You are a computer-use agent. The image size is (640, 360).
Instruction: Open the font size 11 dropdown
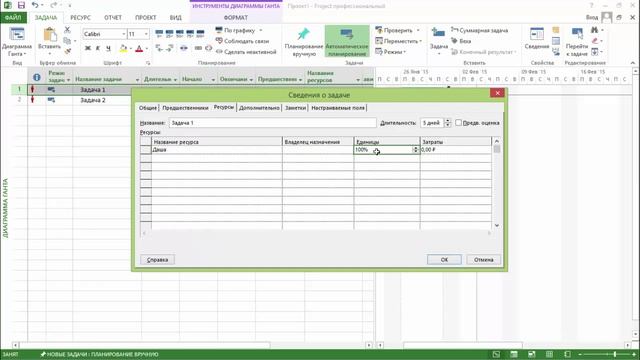tap(146, 34)
